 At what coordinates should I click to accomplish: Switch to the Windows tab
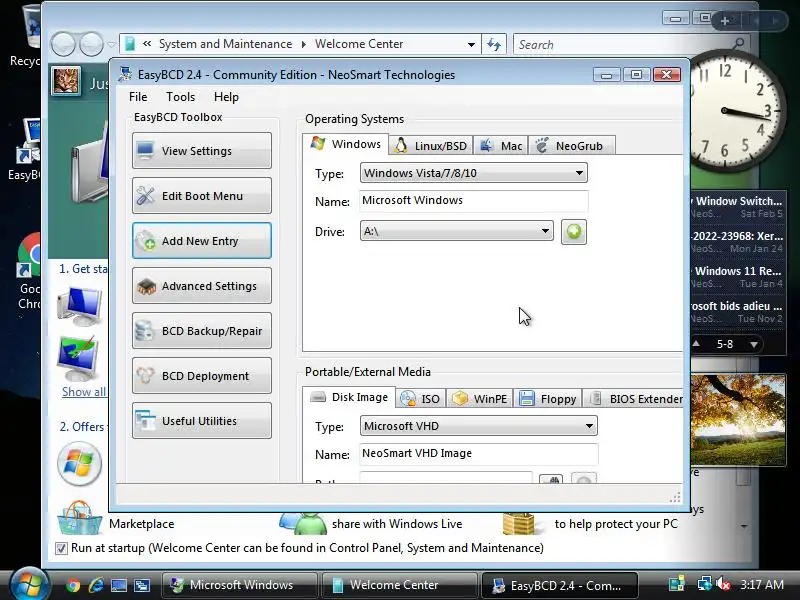click(x=345, y=144)
